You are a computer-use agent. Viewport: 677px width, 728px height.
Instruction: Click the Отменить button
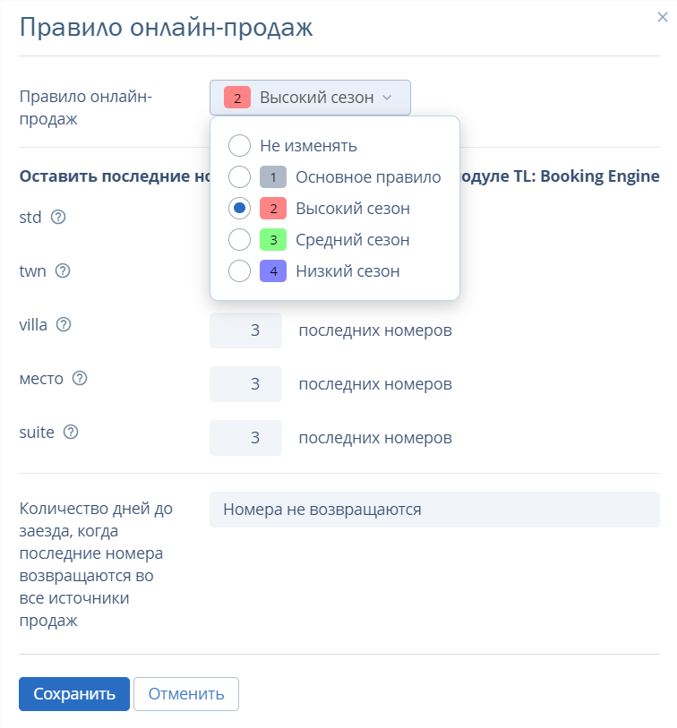(186, 694)
